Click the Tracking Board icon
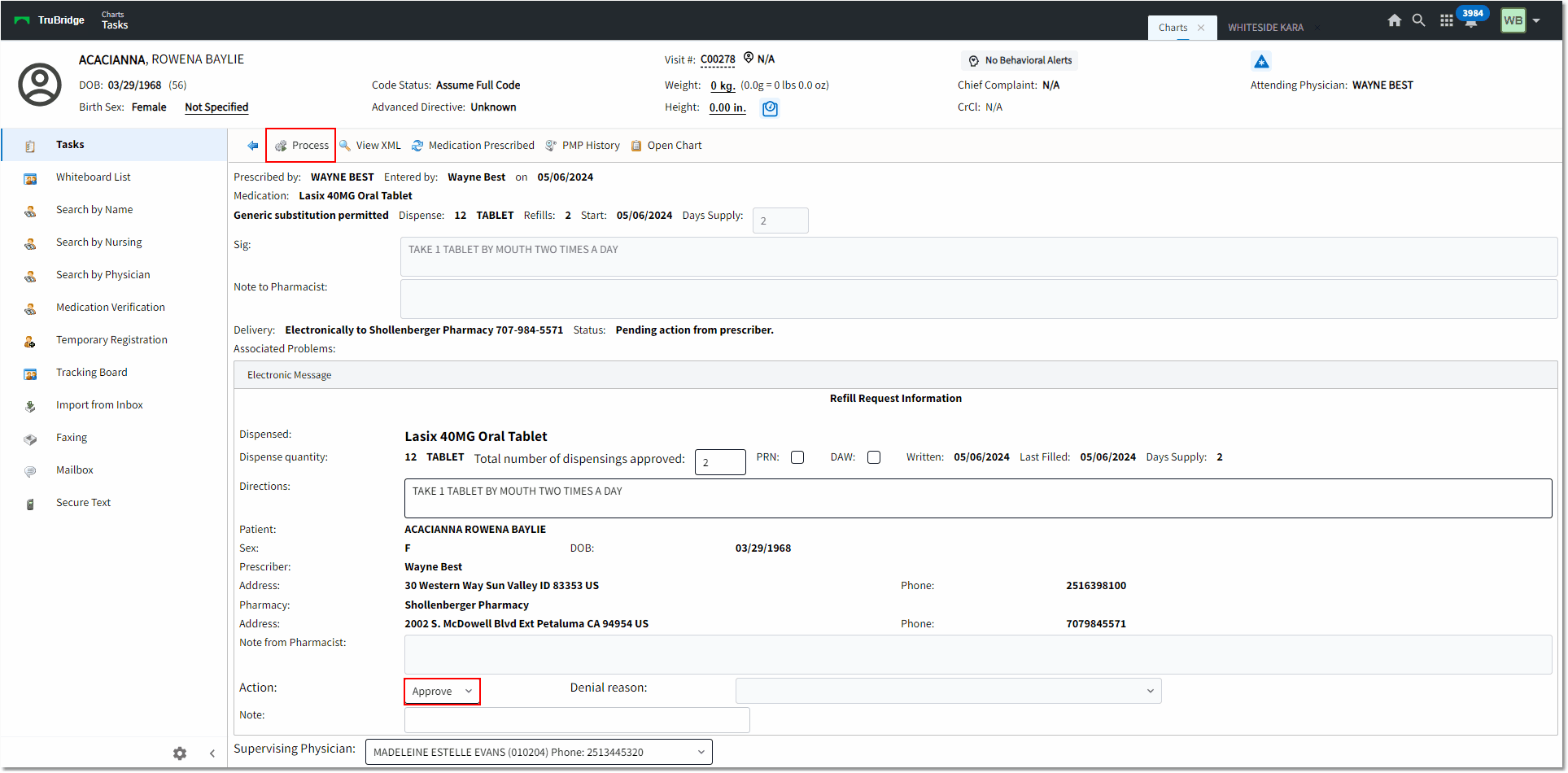 [30, 374]
